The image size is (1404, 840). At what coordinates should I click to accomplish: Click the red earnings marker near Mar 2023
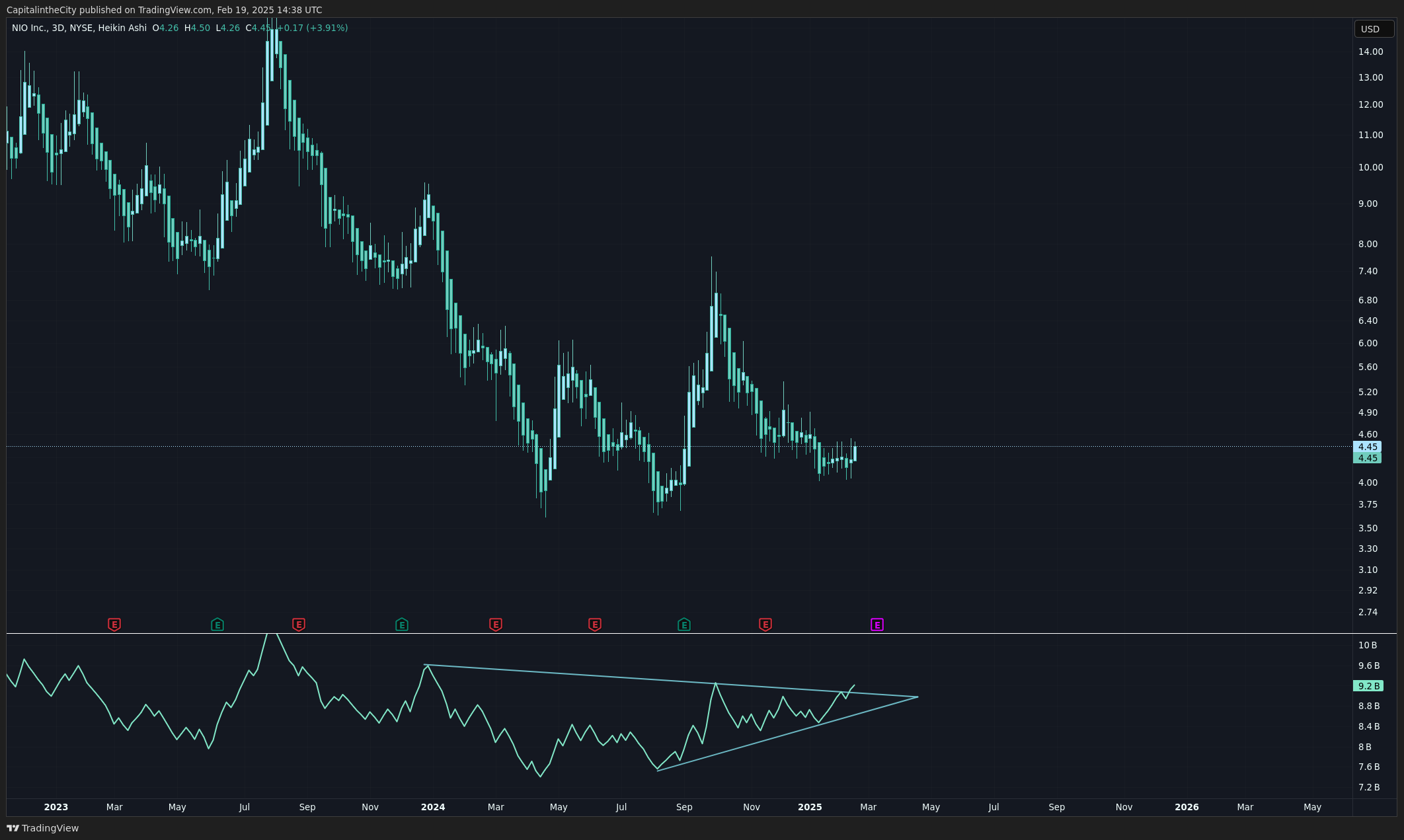click(x=114, y=625)
